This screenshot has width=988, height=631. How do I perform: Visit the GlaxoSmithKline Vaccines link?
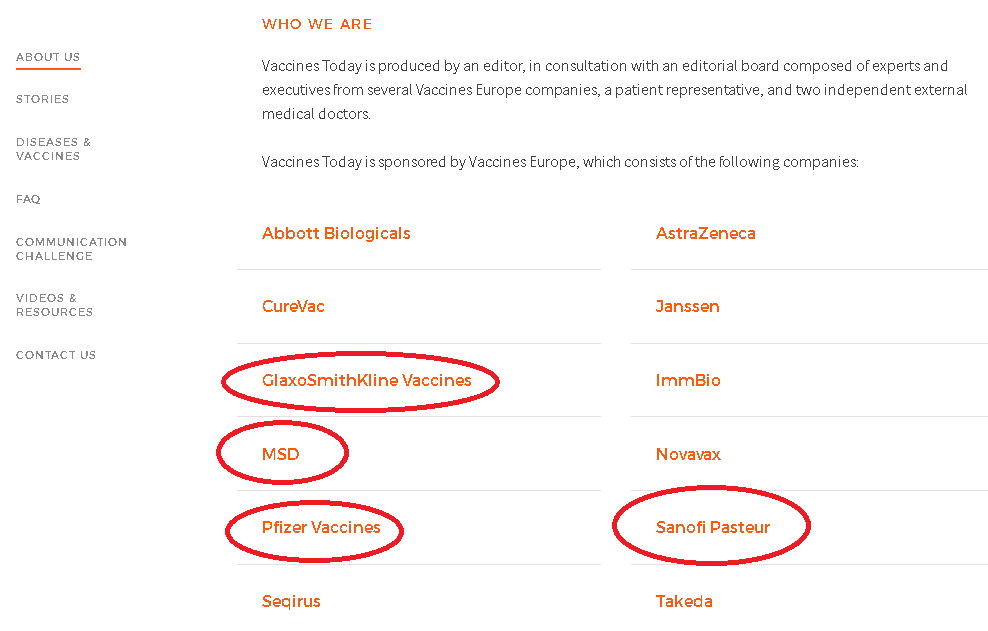point(366,380)
